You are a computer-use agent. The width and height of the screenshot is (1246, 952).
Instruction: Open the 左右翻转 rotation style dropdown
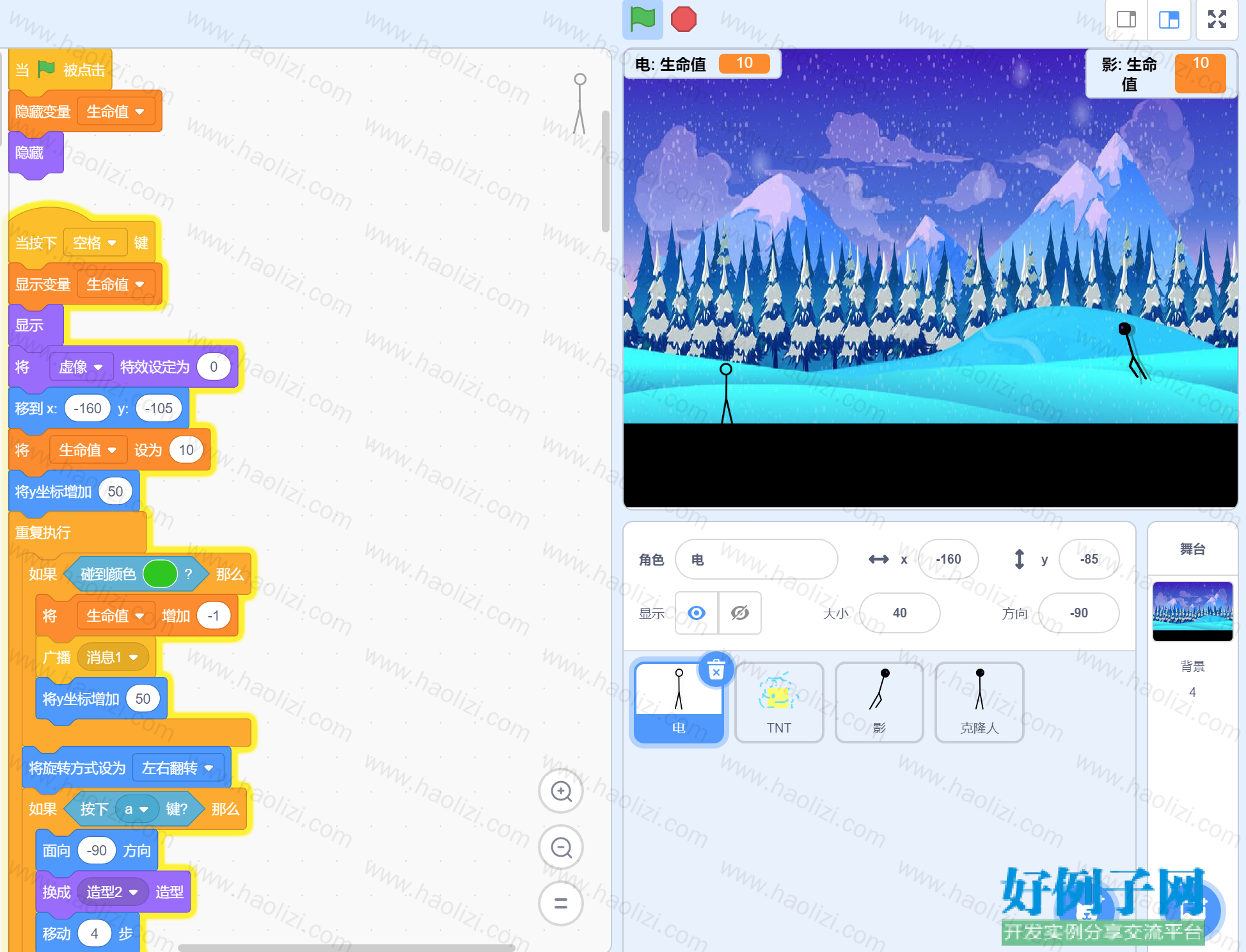tap(178, 768)
